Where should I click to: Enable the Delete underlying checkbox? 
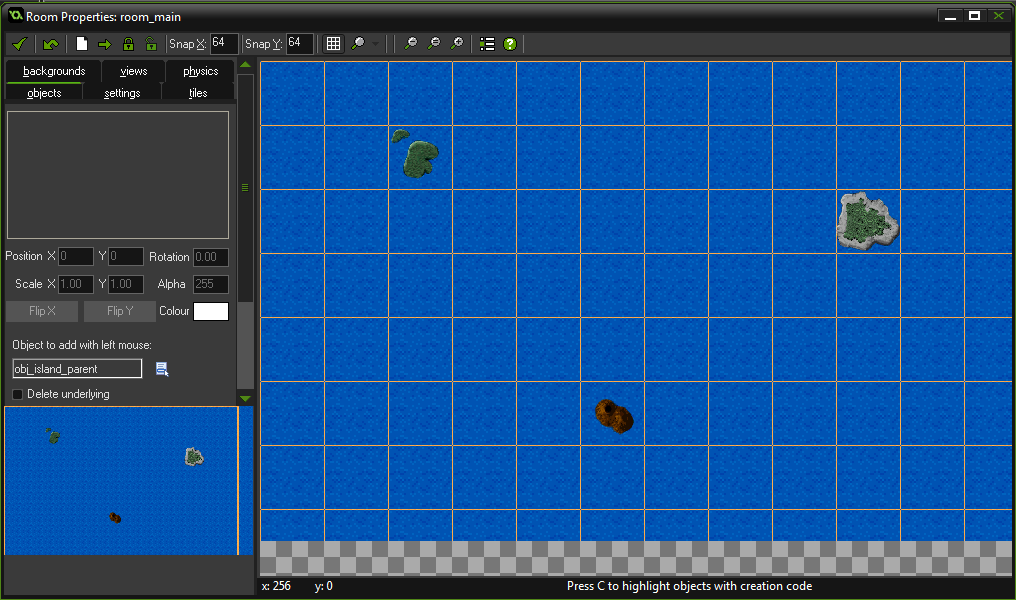[x=17, y=394]
